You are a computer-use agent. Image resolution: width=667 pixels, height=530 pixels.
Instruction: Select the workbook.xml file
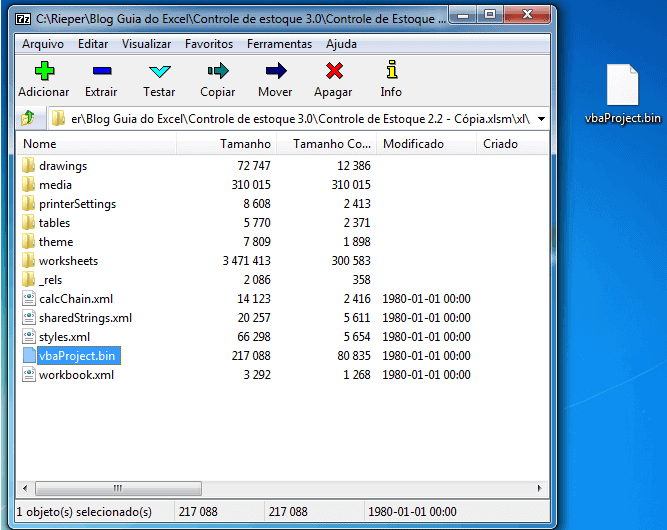[75, 375]
